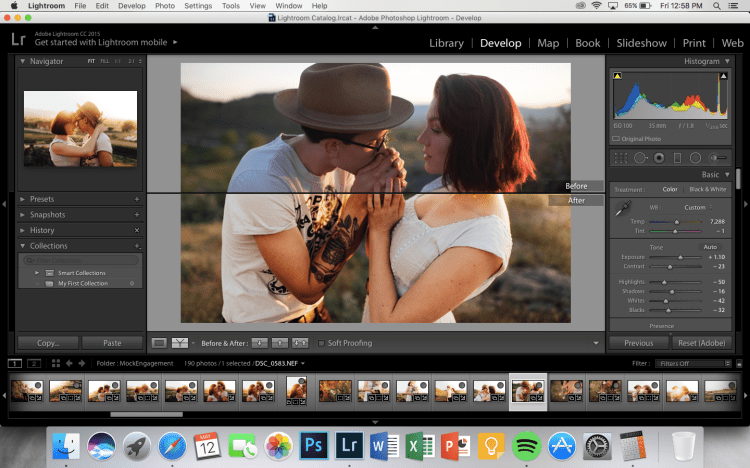
Task: Select the Radial Filter tool
Action: click(x=696, y=158)
